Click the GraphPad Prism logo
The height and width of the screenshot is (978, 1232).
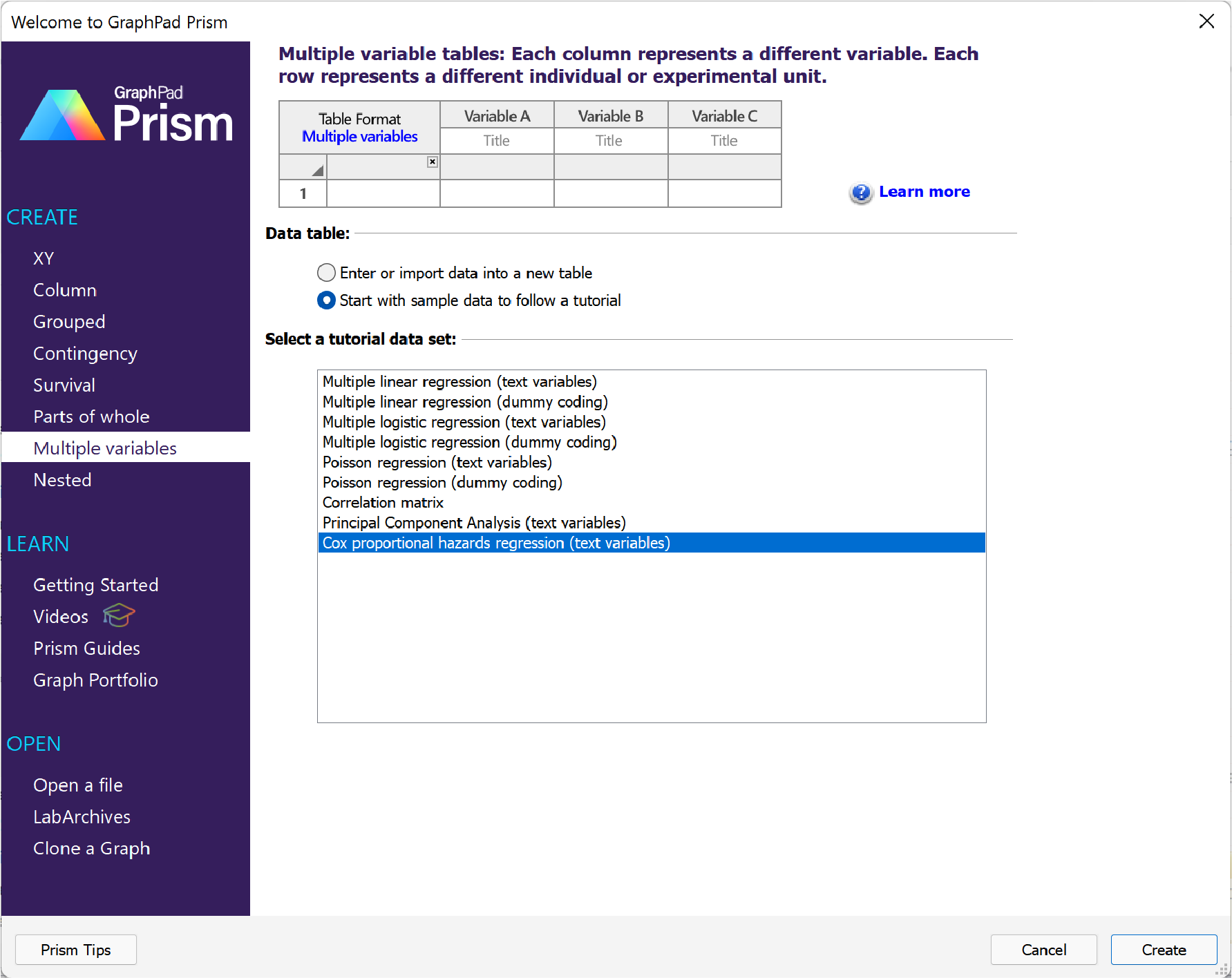click(126, 115)
